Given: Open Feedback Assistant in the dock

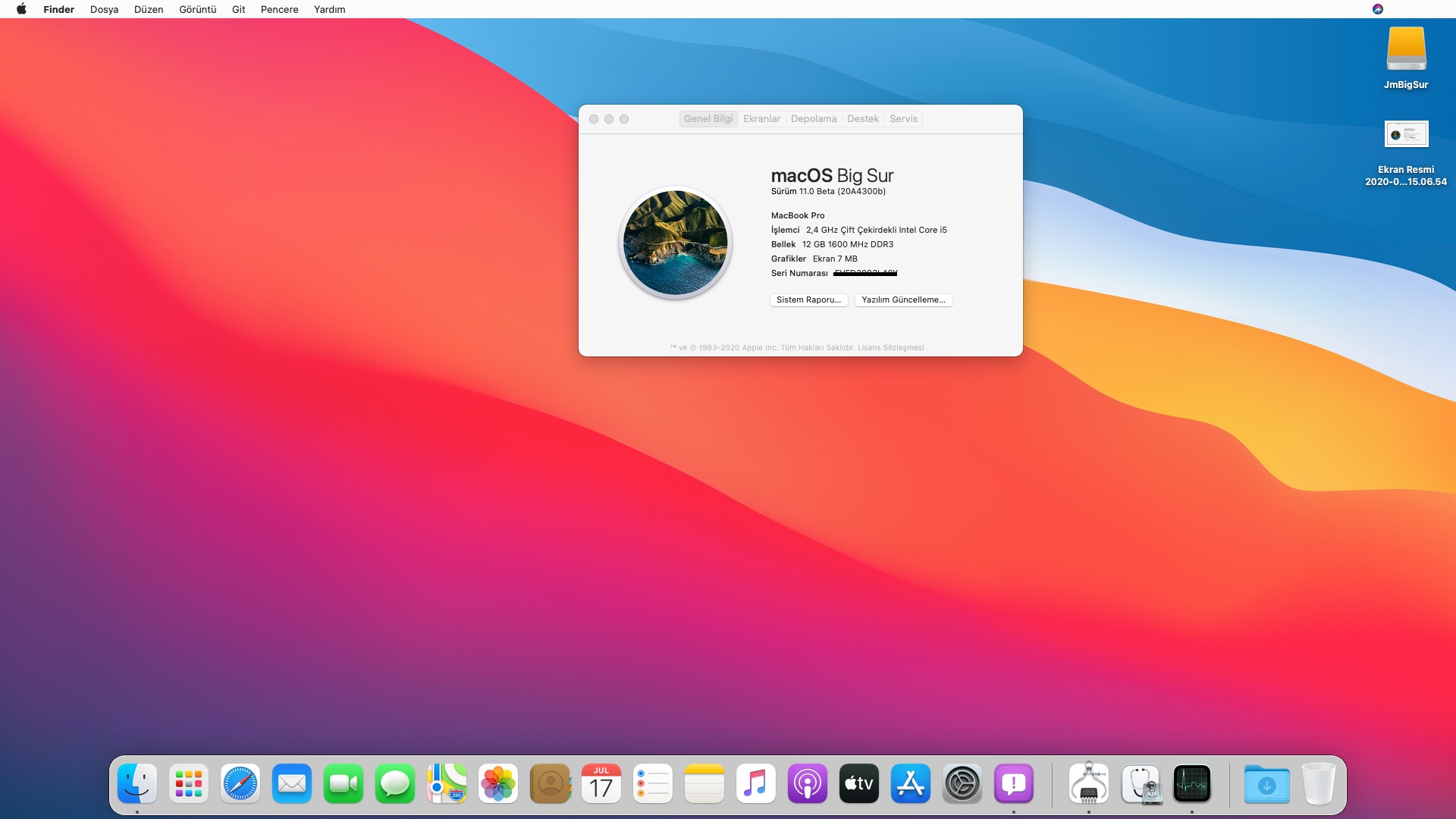Looking at the screenshot, I should tap(1013, 784).
